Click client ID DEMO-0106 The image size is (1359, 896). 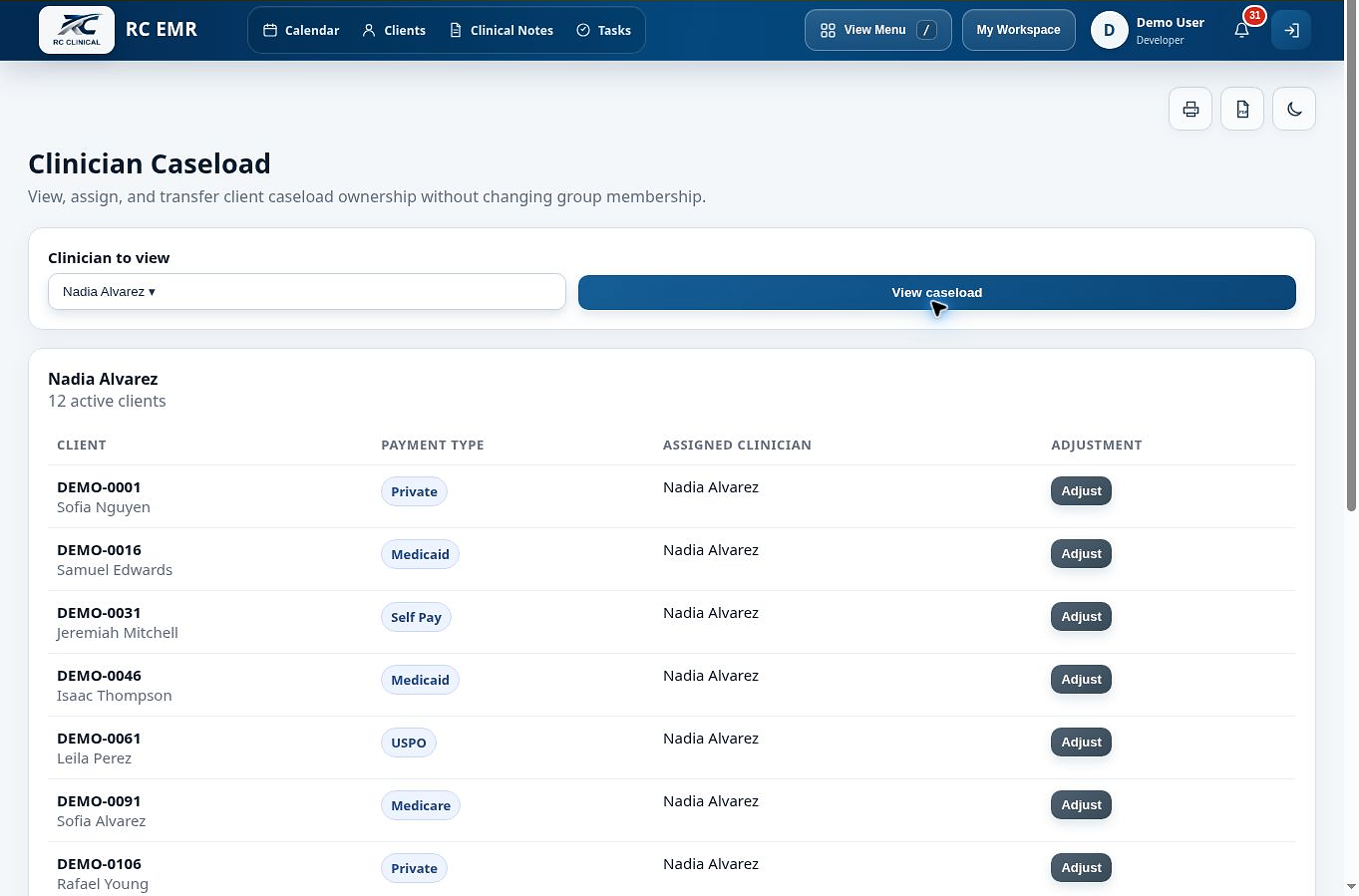(99, 864)
